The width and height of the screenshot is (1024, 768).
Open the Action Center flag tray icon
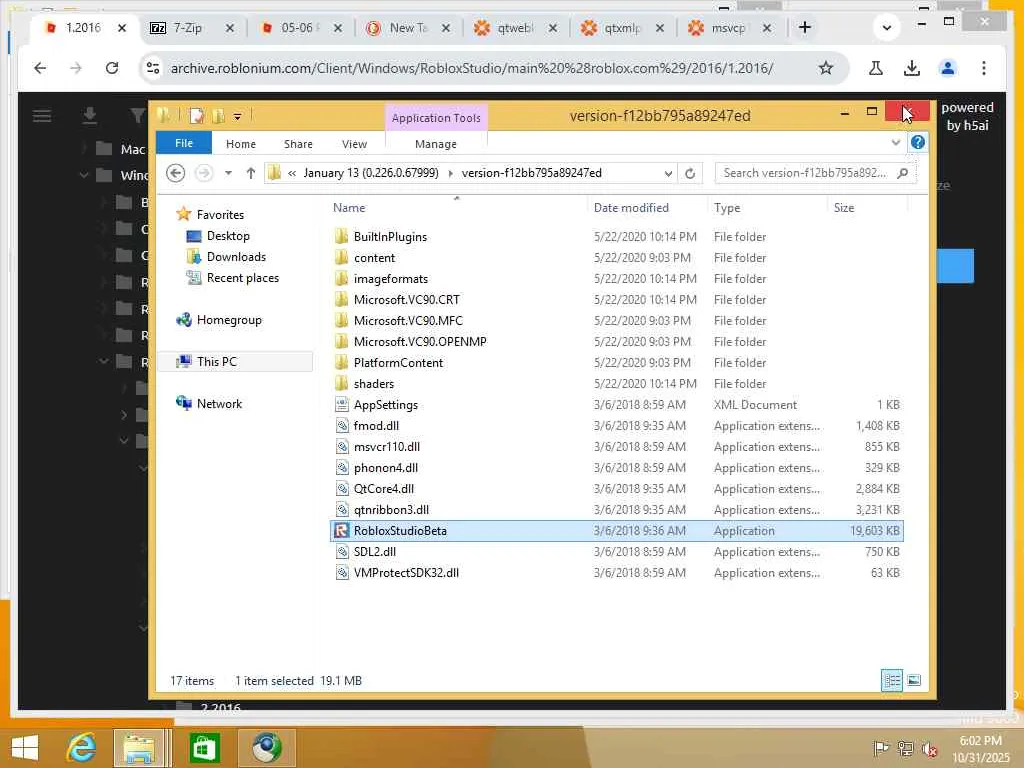click(x=881, y=748)
